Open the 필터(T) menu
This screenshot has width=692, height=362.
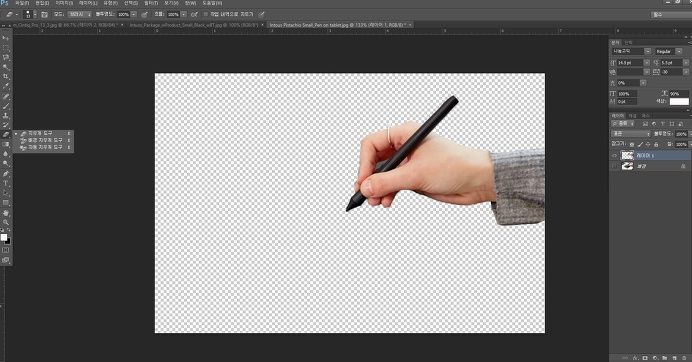pos(151,3)
